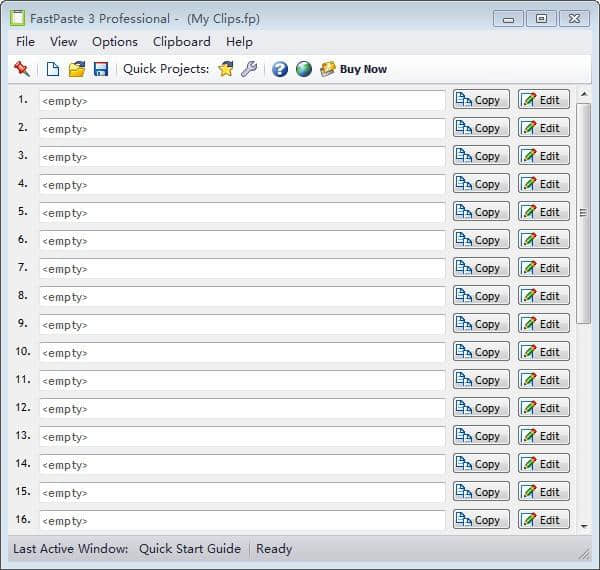Open a clips file with folder icon

click(x=77, y=69)
